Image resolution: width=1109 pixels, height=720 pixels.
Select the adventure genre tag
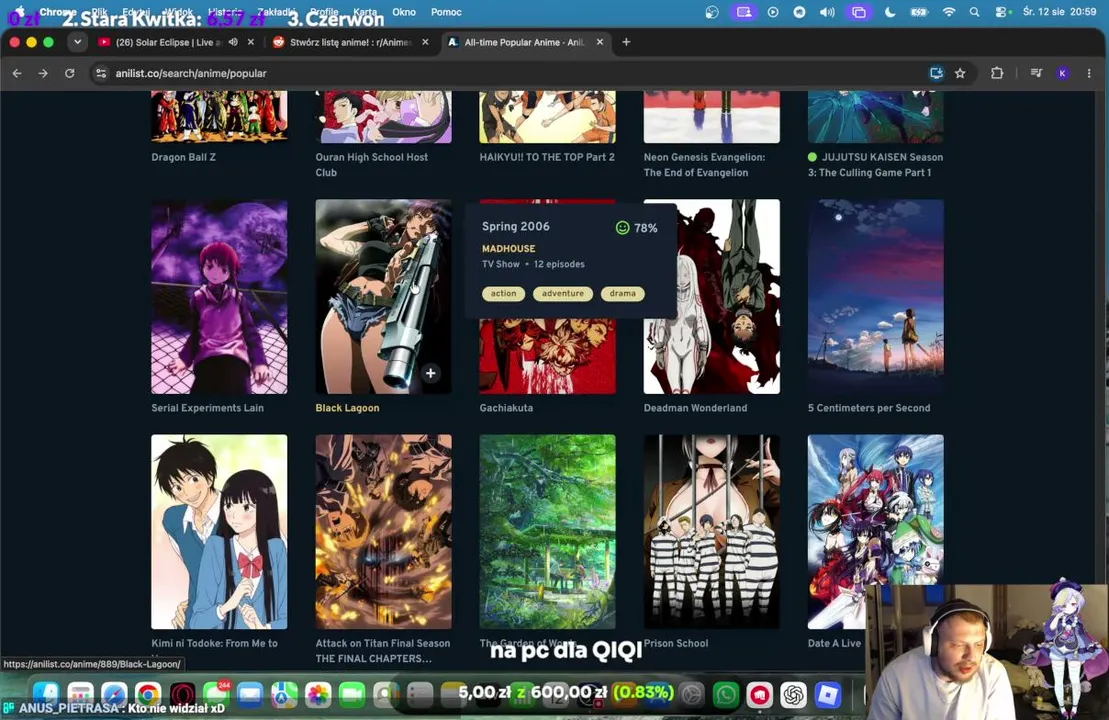pyautogui.click(x=563, y=293)
